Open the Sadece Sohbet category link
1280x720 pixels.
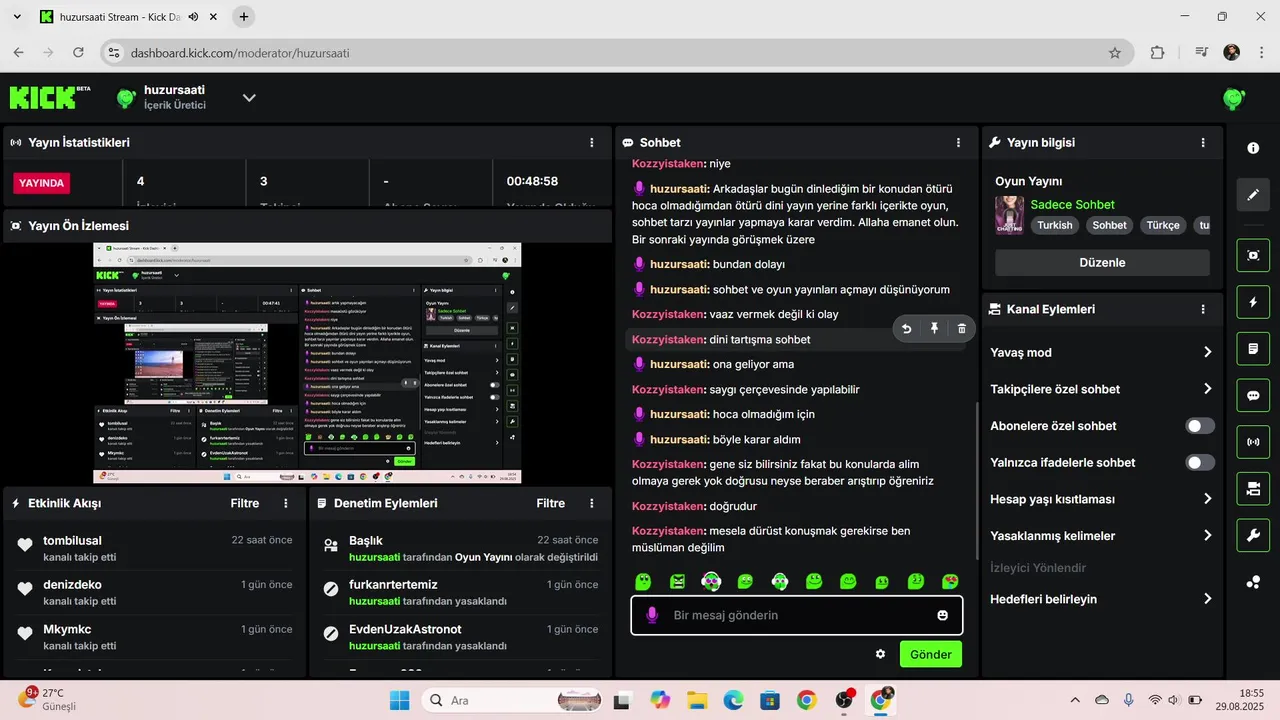point(1072,205)
